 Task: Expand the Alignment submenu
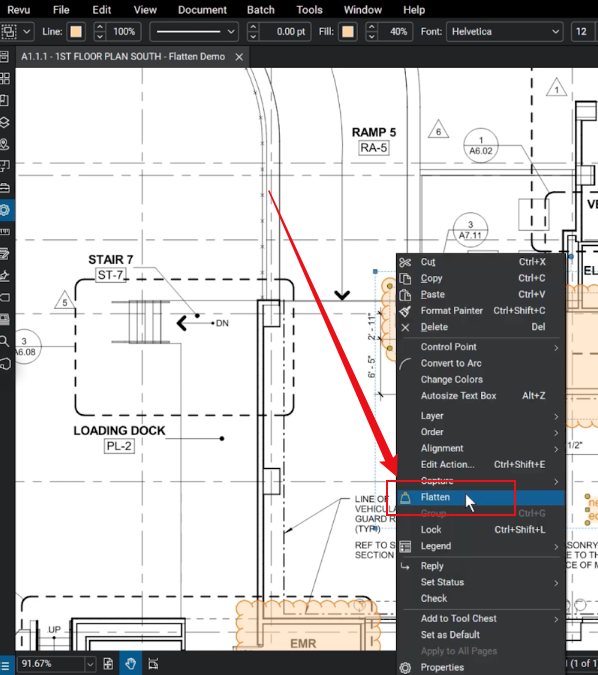480,449
